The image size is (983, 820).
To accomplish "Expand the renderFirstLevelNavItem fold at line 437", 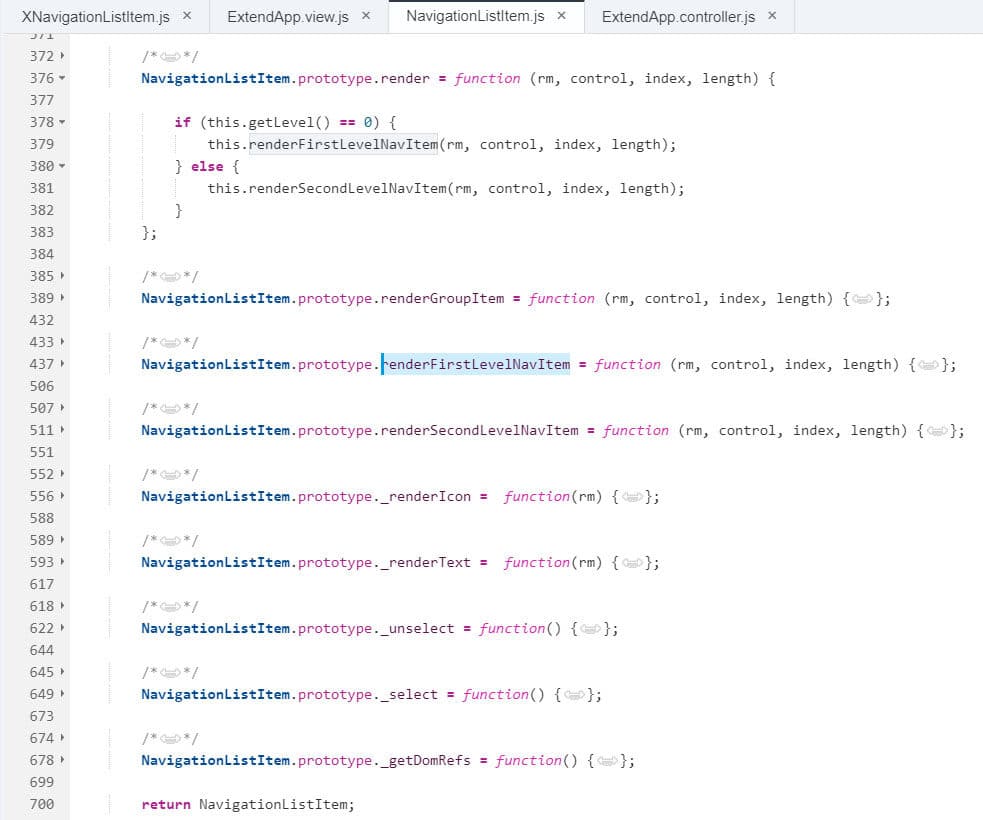I will coord(62,364).
